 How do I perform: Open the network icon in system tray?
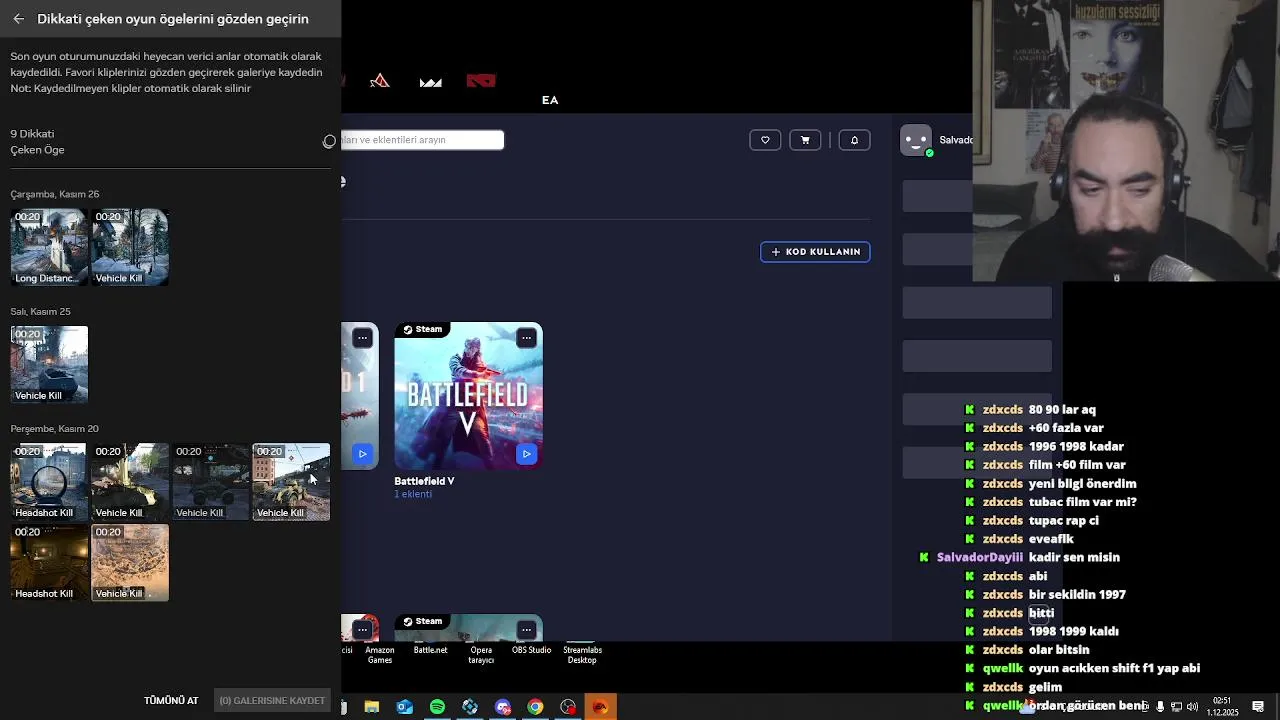click(1176, 707)
